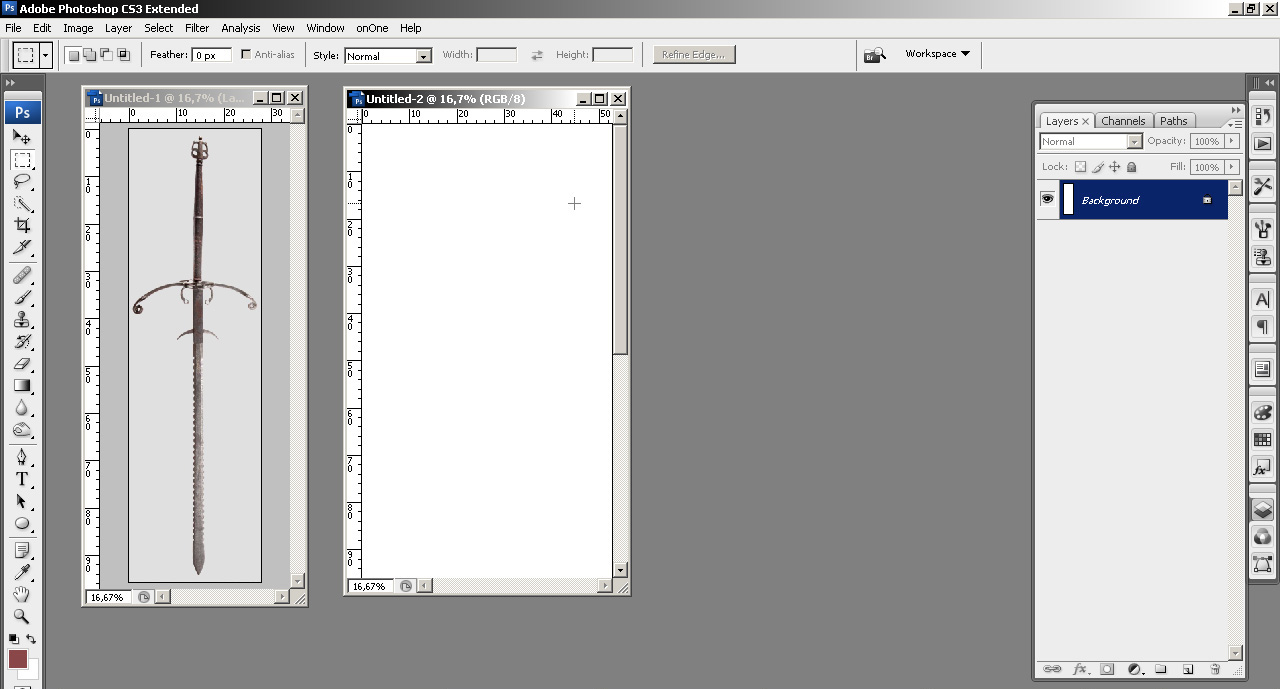
Task: Open Adobe Bridge from the options bar
Action: tap(875, 55)
